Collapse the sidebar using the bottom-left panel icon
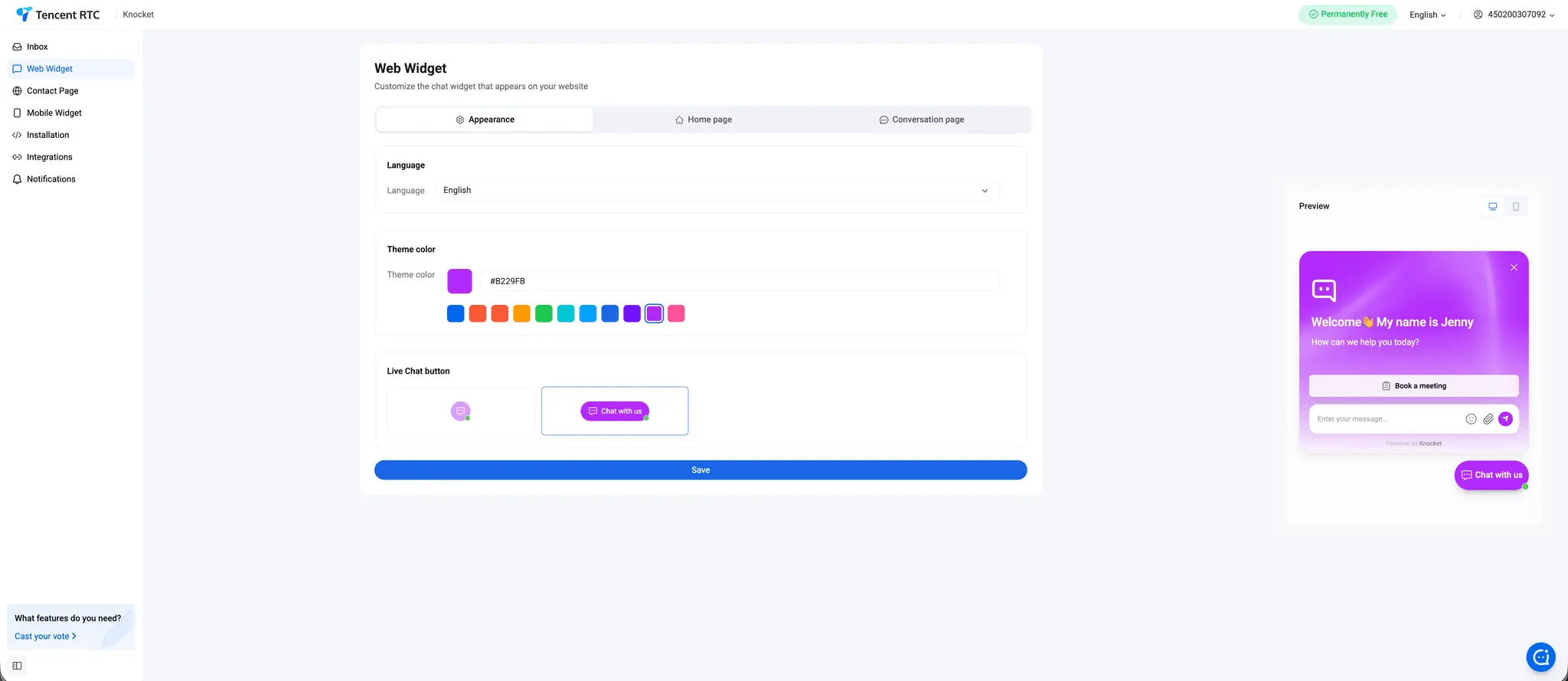1568x681 pixels. pos(17,666)
